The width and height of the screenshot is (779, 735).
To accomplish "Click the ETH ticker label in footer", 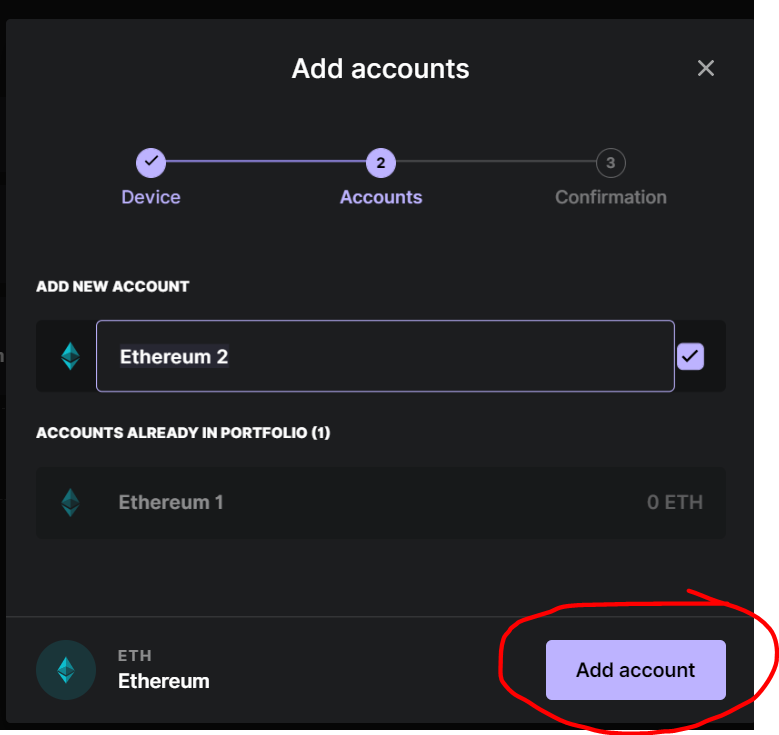I will tap(135, 655).
